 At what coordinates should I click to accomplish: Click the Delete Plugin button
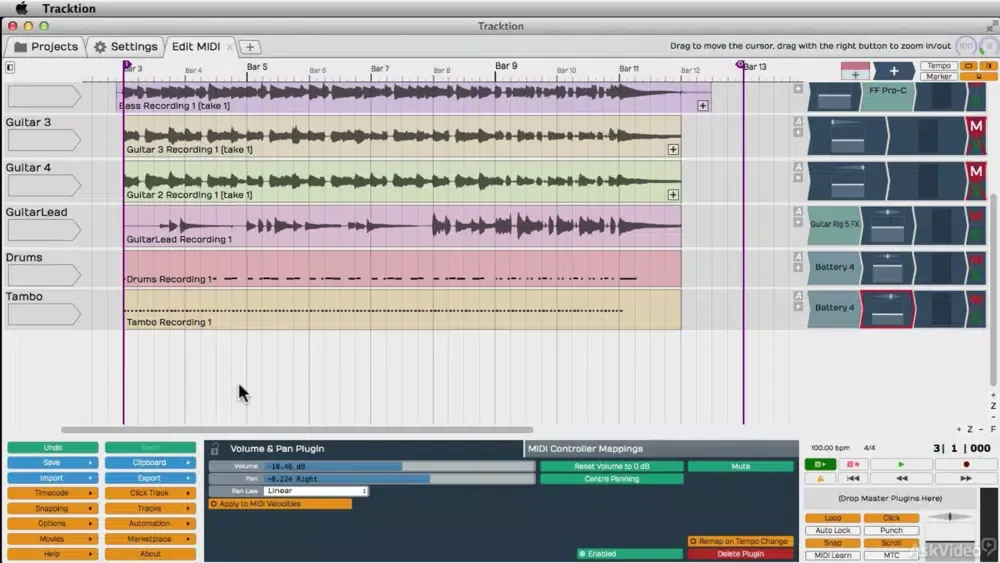[x=740, y=553]
